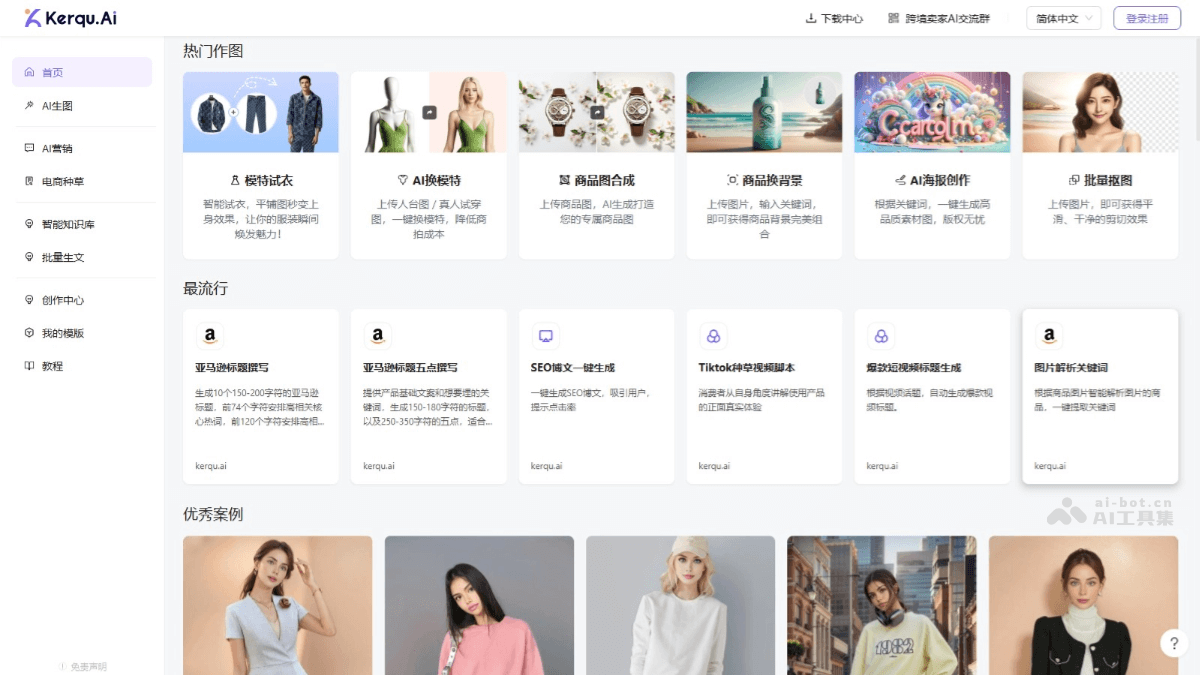Open the help question mark button

pos(1174,644)
